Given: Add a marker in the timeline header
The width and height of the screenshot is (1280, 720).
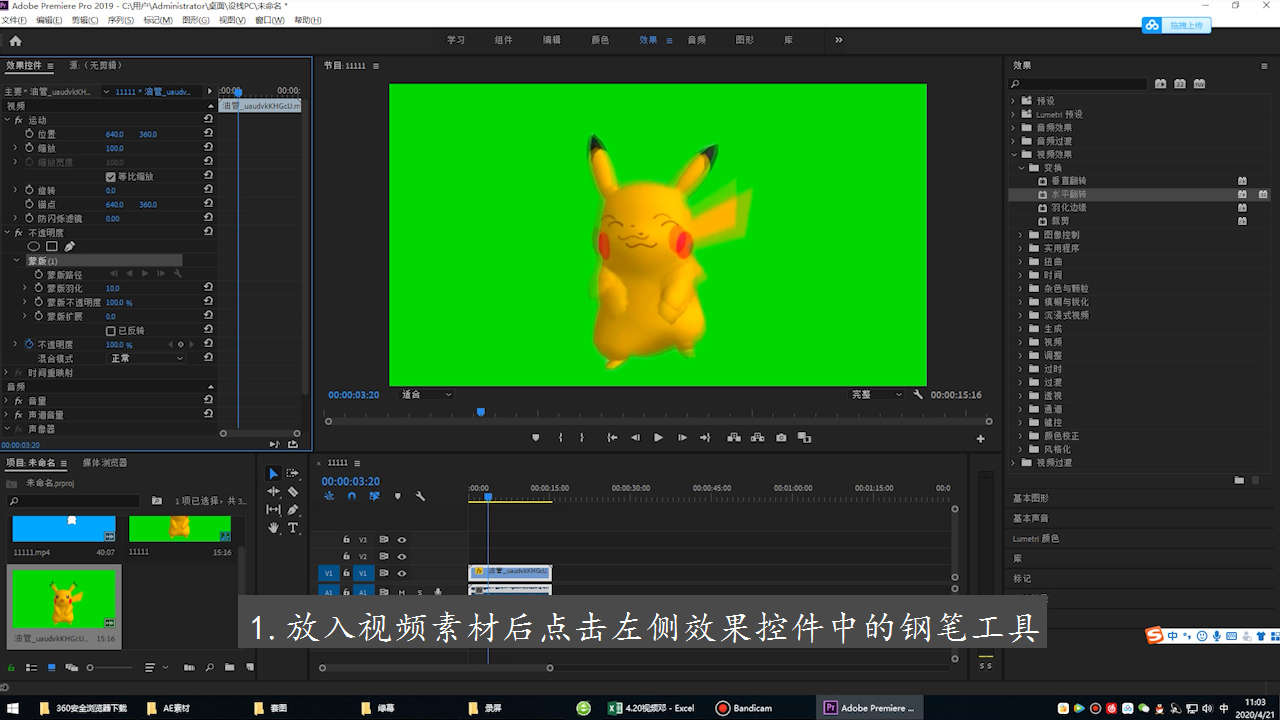Looking at the screenshot, I should pos(397,496).
